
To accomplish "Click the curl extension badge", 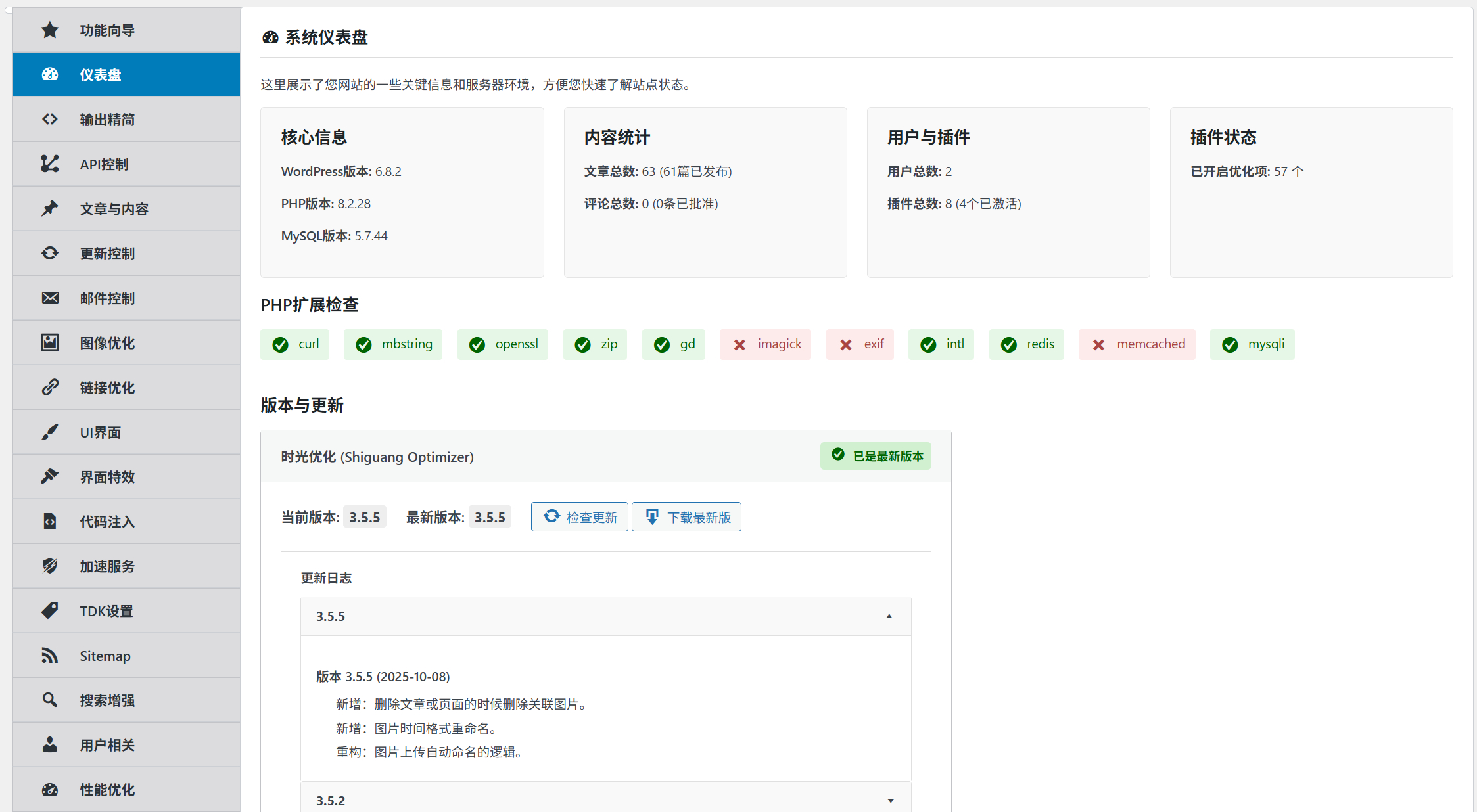I will coord(294,344).
